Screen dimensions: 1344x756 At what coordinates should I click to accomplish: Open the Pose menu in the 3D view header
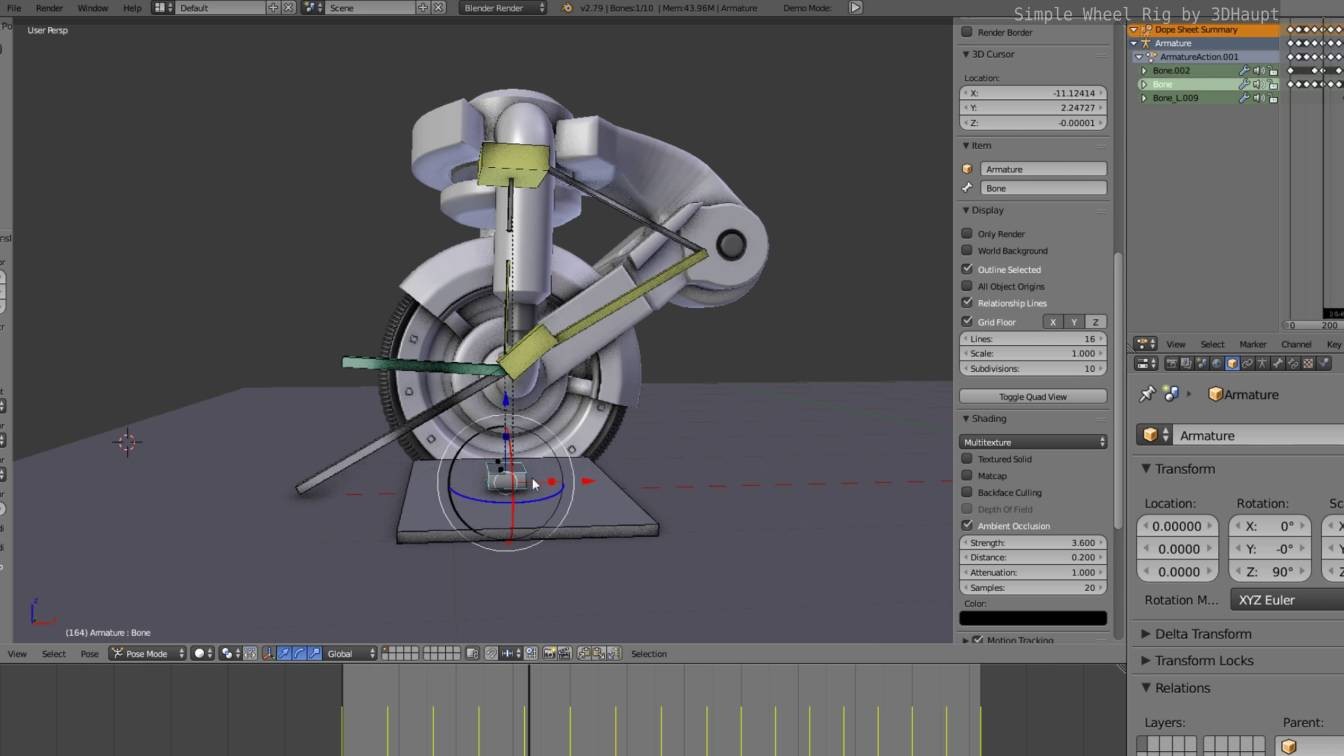[89, 653]
